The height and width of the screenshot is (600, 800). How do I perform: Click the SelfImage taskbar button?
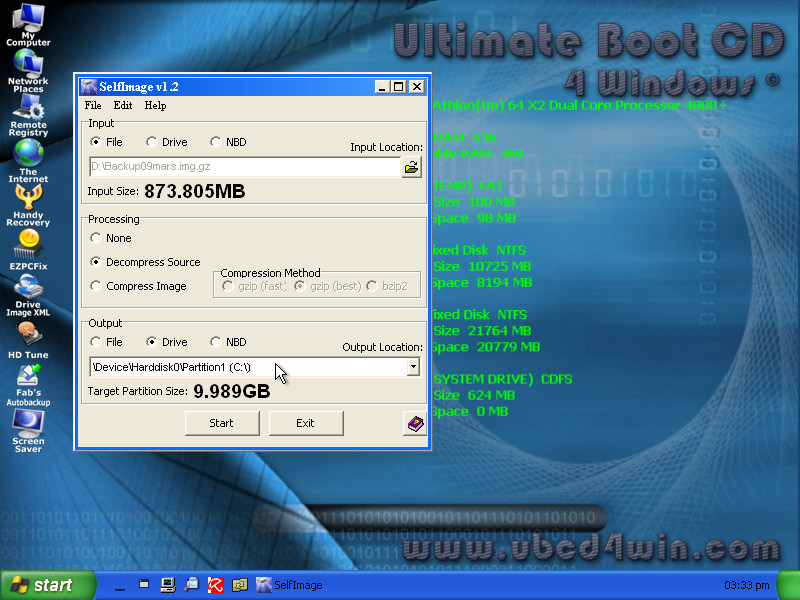[x=289, y=585]
